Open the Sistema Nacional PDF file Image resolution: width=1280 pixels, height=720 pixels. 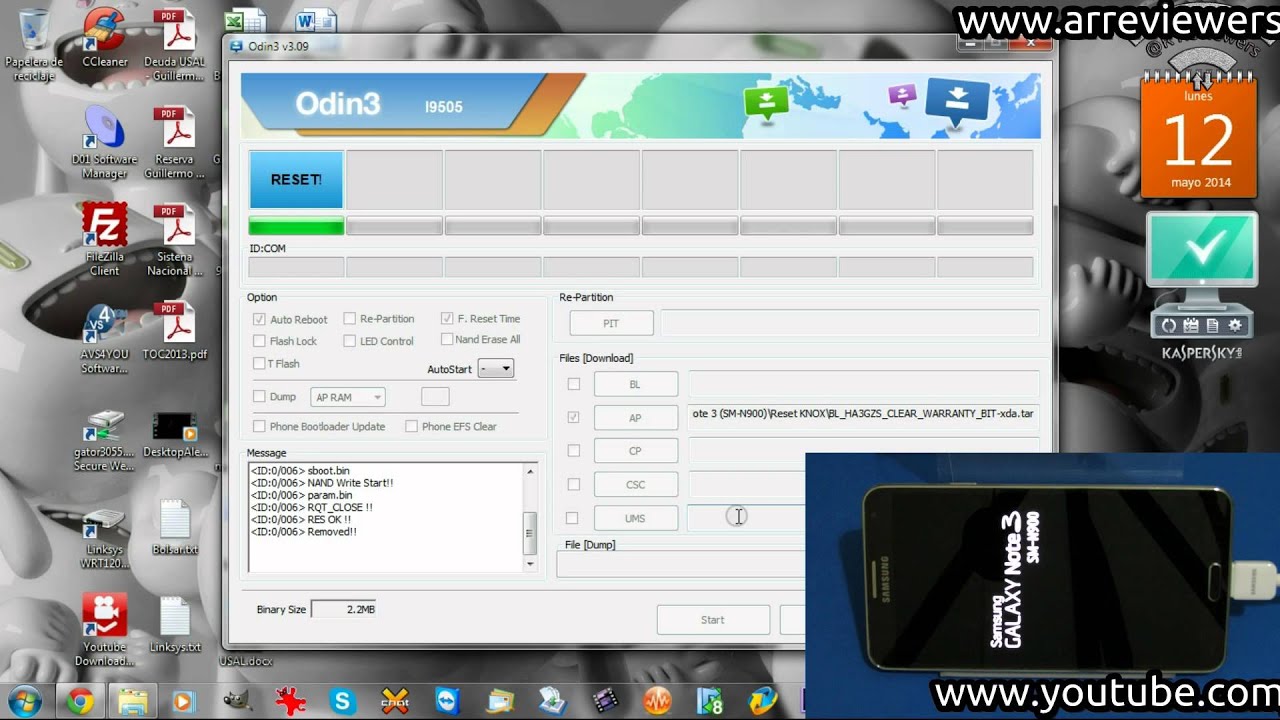[174, 240]
